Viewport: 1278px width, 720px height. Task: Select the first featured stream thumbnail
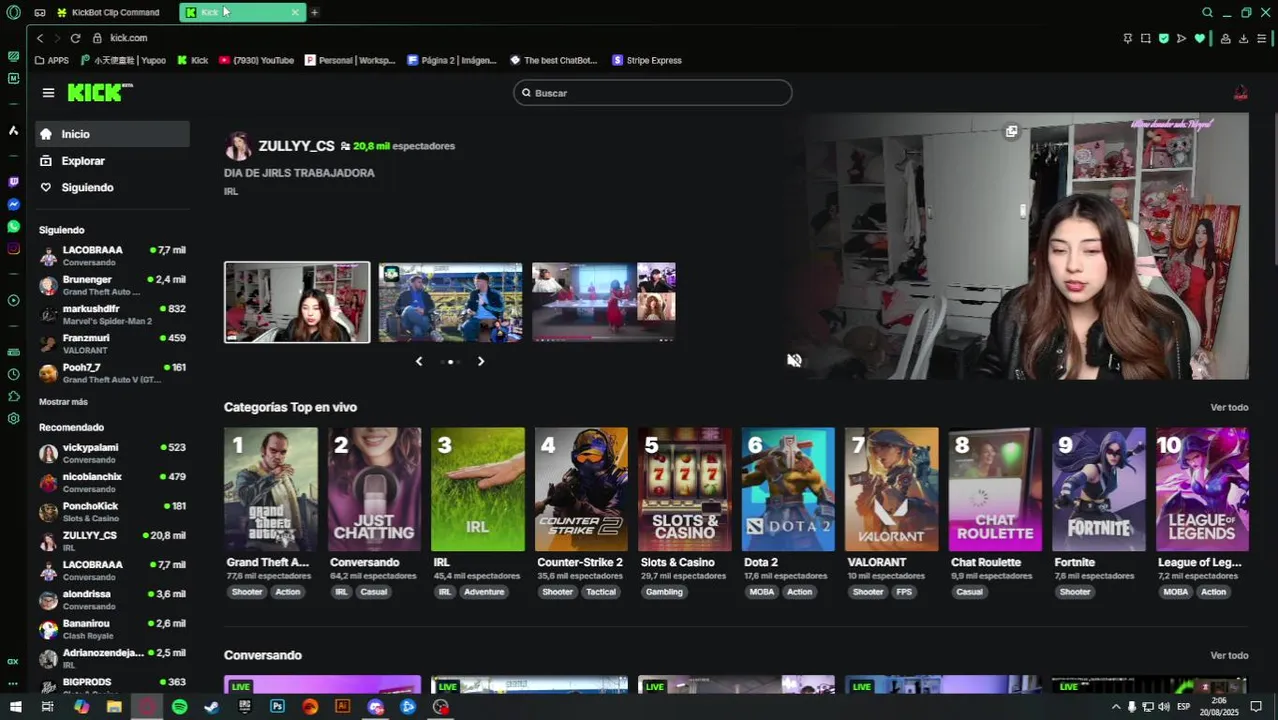click(297, 302)
